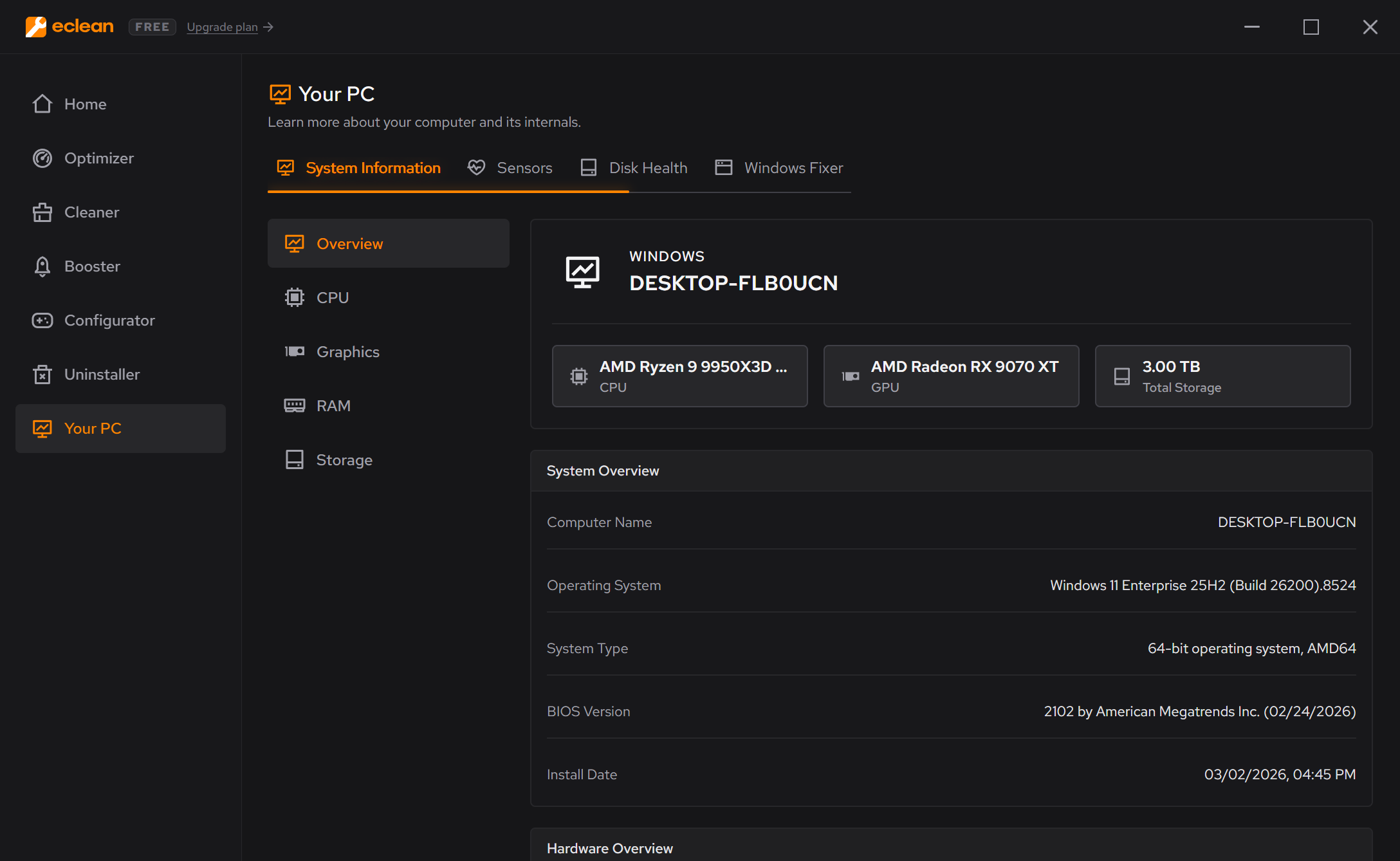Open the CPU section label
This screenshot has width=1400, height=861.
point(333,298)
